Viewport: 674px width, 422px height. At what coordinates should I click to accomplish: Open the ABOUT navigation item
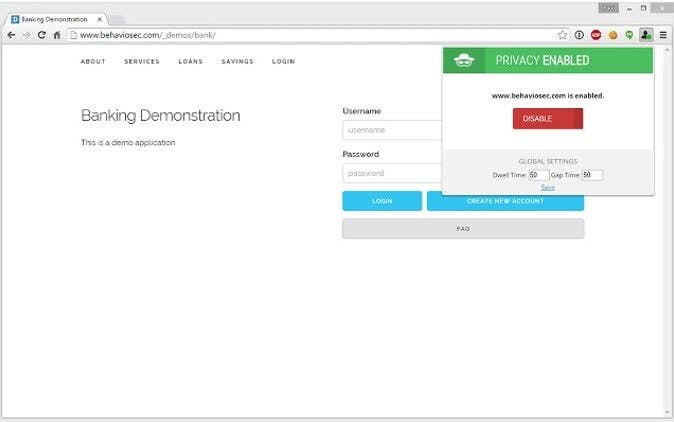pyautogui.click(x=93, y=61)
